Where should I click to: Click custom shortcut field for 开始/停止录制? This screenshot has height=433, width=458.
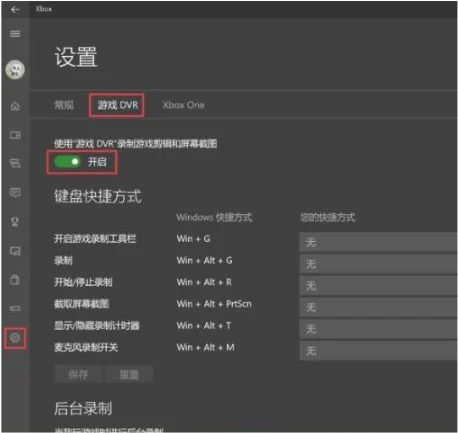click(378, 286)
